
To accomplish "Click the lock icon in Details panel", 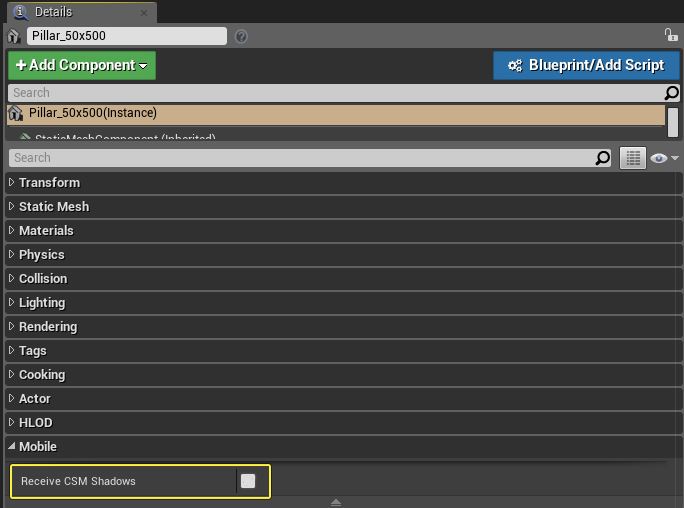I will point(671,35).
